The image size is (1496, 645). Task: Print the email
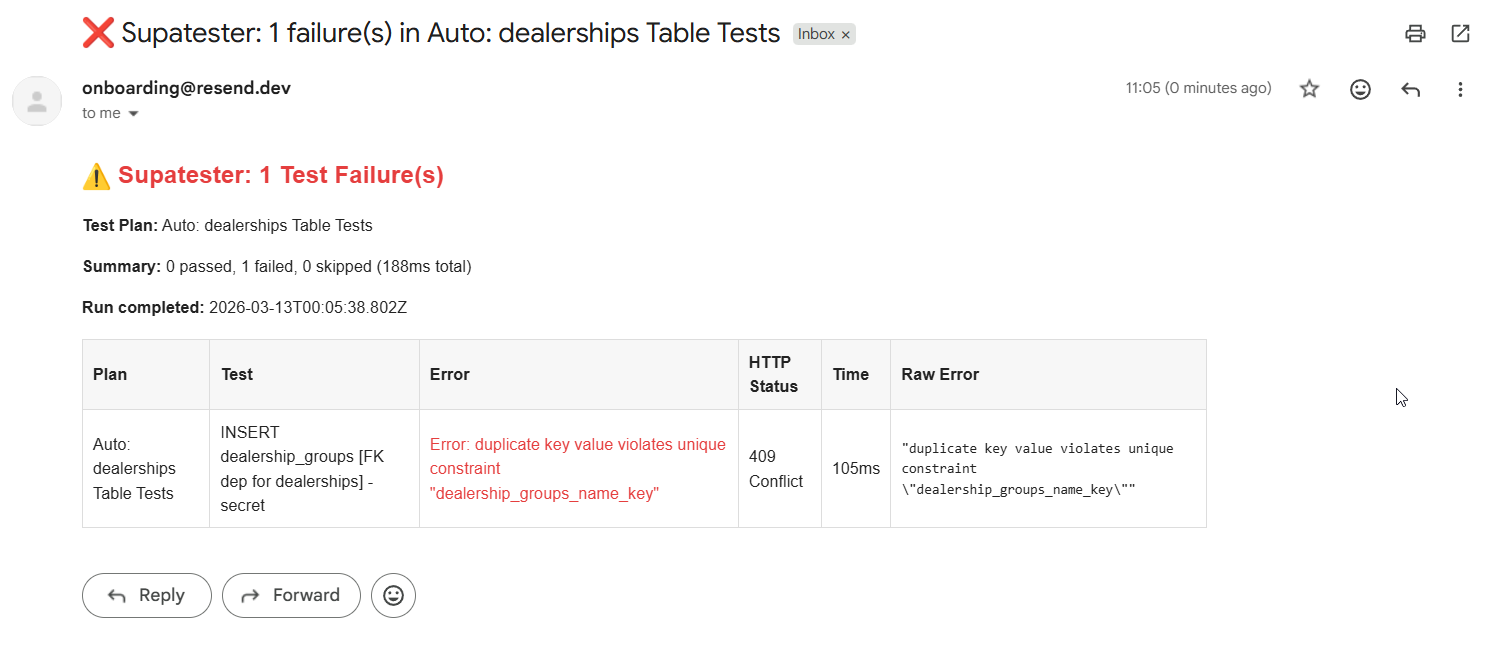click(x=1414, y=33)
